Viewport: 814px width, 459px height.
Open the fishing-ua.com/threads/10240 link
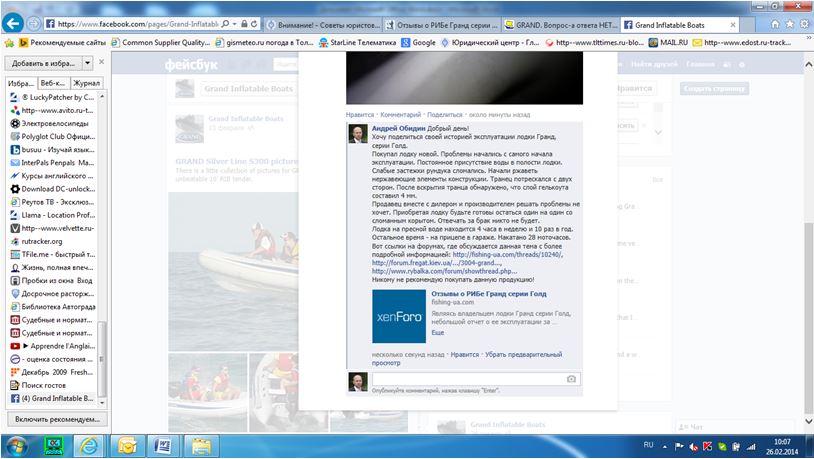click(x=507, y=254)
